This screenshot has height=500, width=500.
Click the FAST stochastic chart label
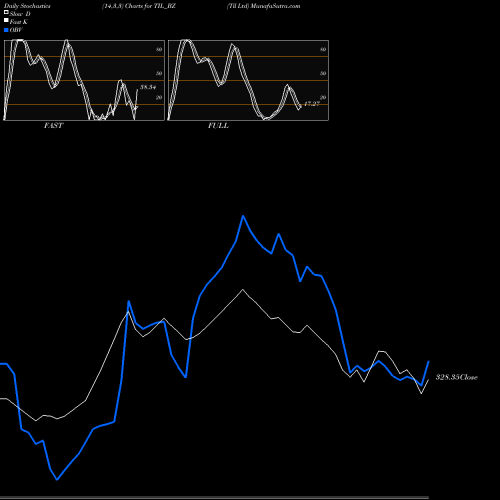[53, 125]
